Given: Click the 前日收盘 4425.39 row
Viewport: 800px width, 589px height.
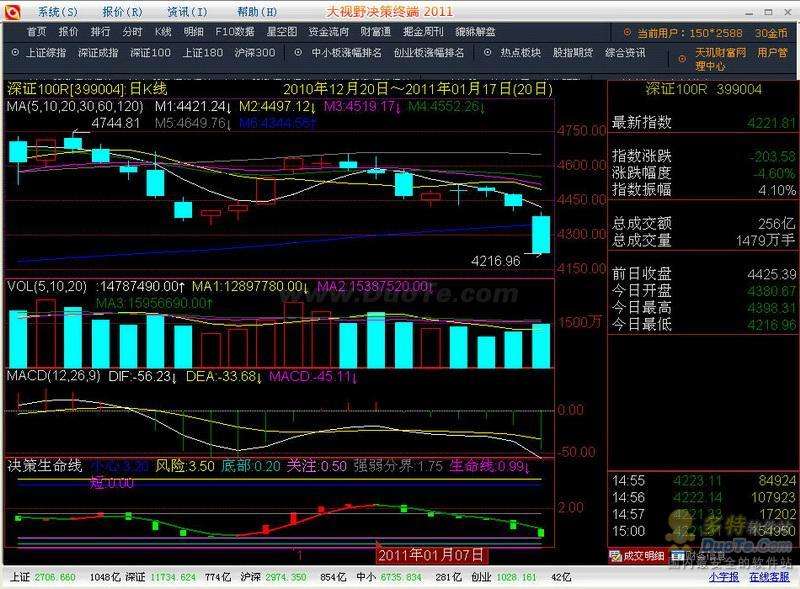Looking at the screenshot, I should 704,274.
